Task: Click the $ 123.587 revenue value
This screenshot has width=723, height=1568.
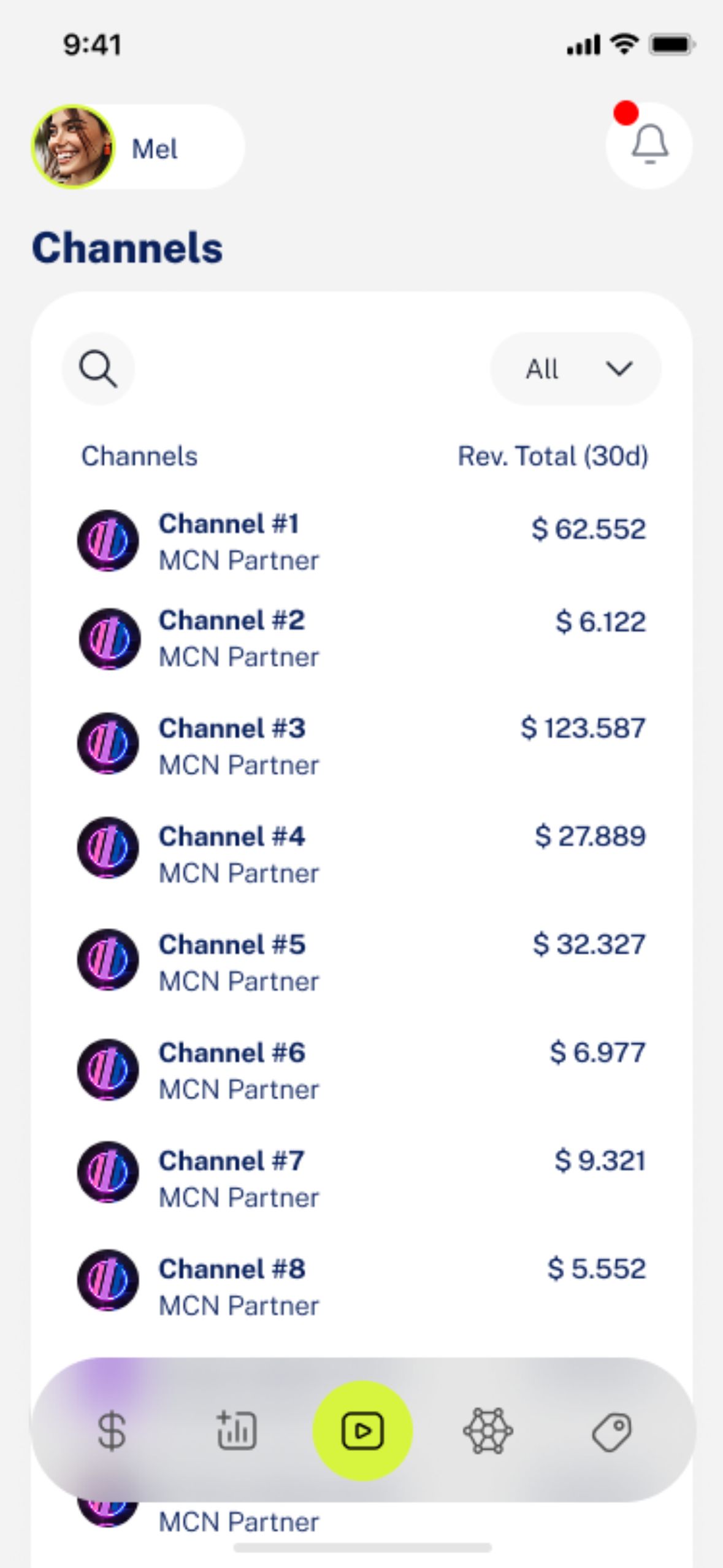Action: (583, 728)
